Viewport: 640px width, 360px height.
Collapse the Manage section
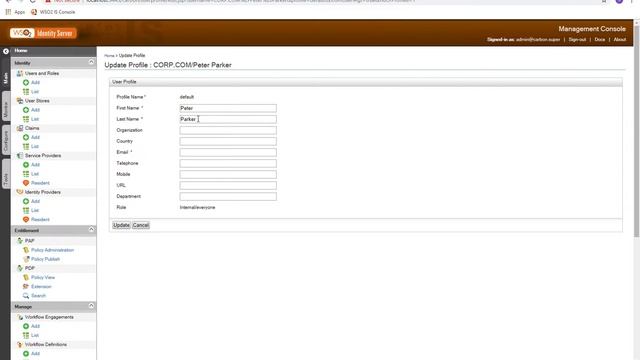coord(91,306)
